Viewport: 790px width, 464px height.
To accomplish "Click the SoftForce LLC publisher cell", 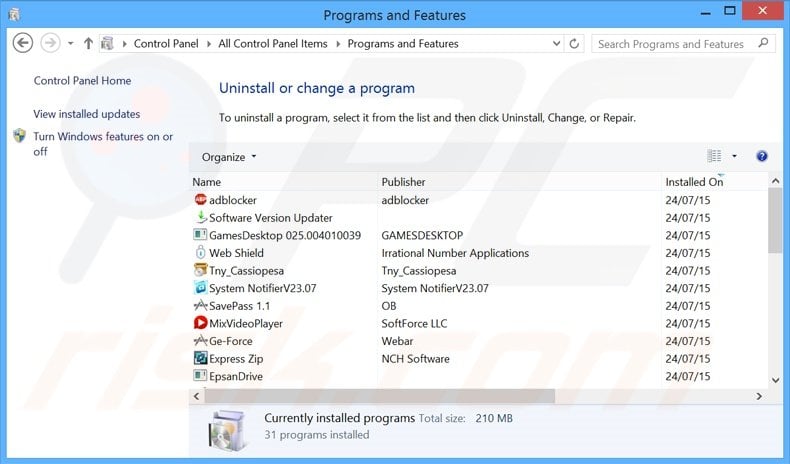I will click(414, 323).
